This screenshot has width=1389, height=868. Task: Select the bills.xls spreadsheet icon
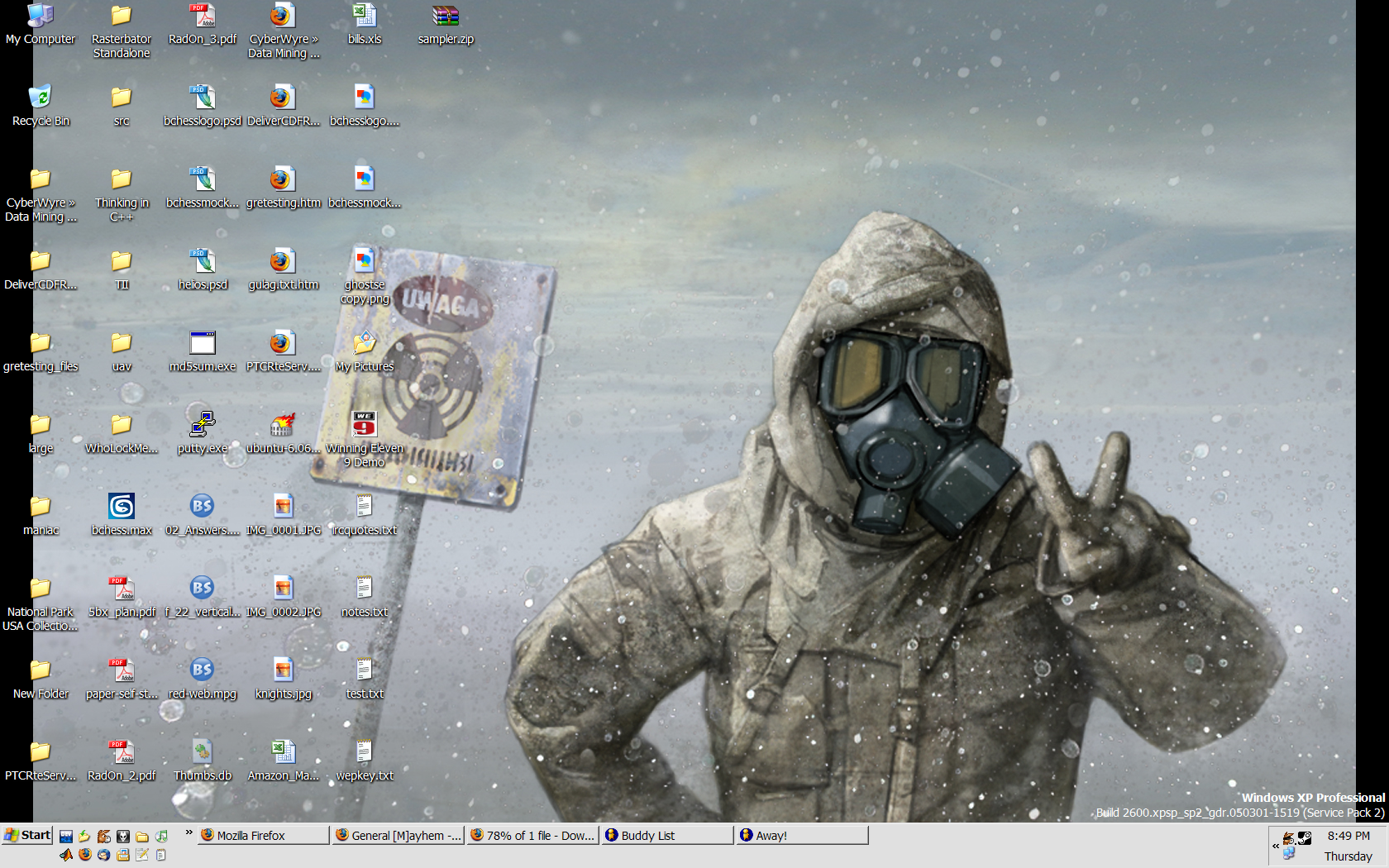point(365,24)
